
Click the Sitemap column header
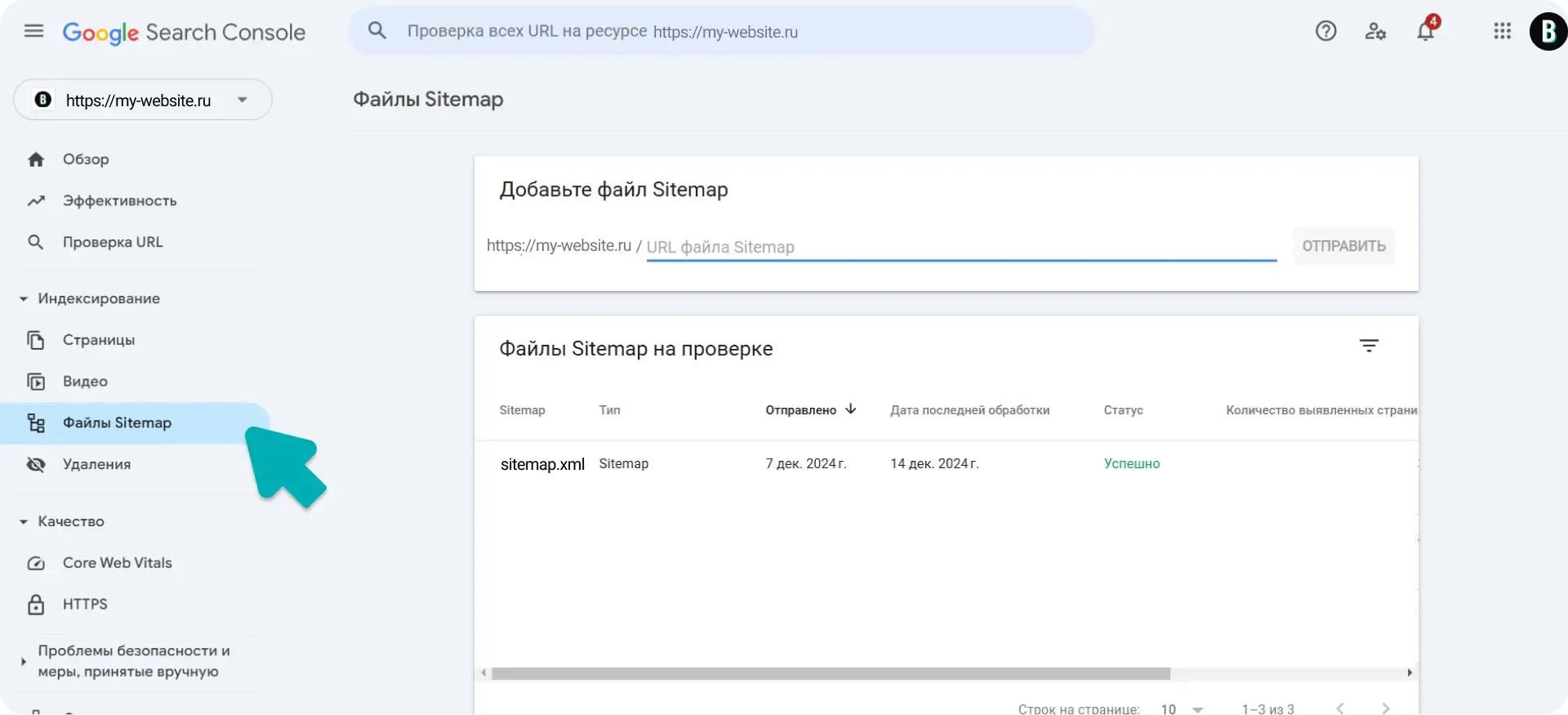522,410
